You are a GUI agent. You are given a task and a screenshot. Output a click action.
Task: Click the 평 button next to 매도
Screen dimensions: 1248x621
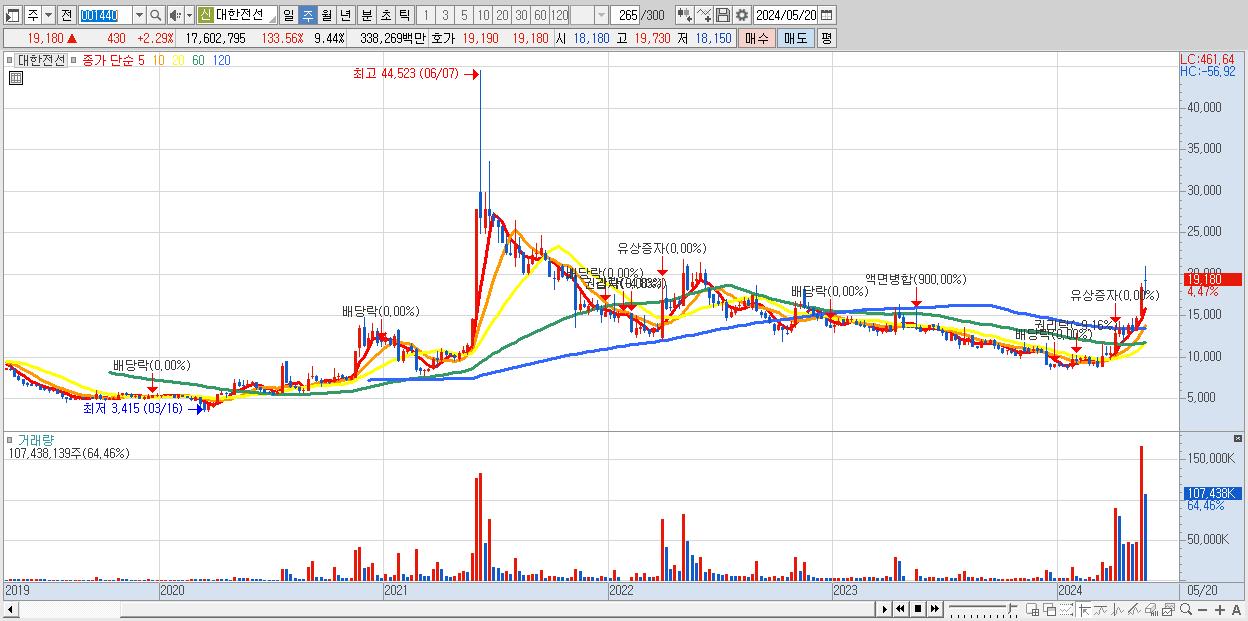click(x=826, y=38)
